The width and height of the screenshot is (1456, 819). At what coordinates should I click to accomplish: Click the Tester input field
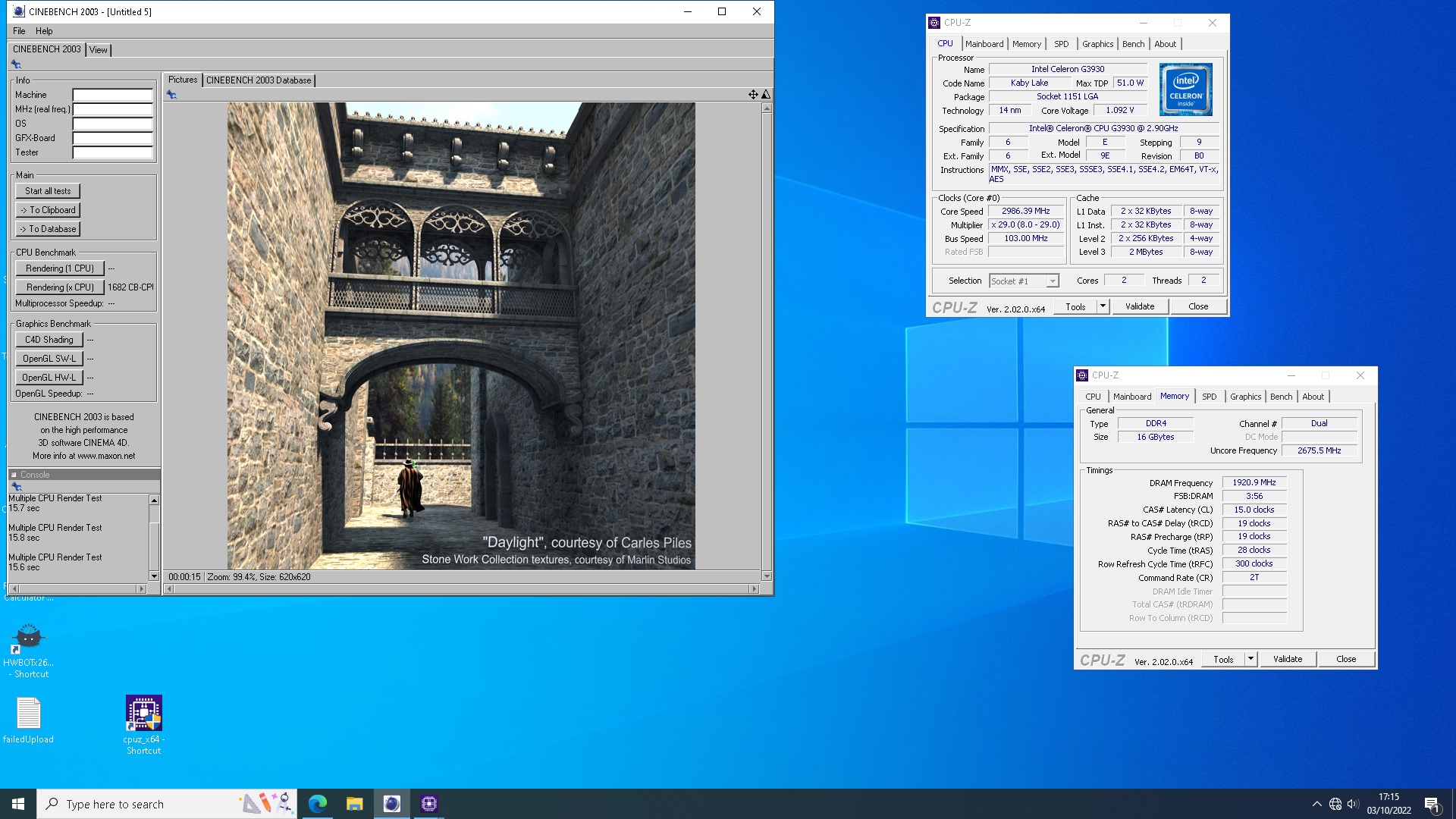[x=112, y=153]
